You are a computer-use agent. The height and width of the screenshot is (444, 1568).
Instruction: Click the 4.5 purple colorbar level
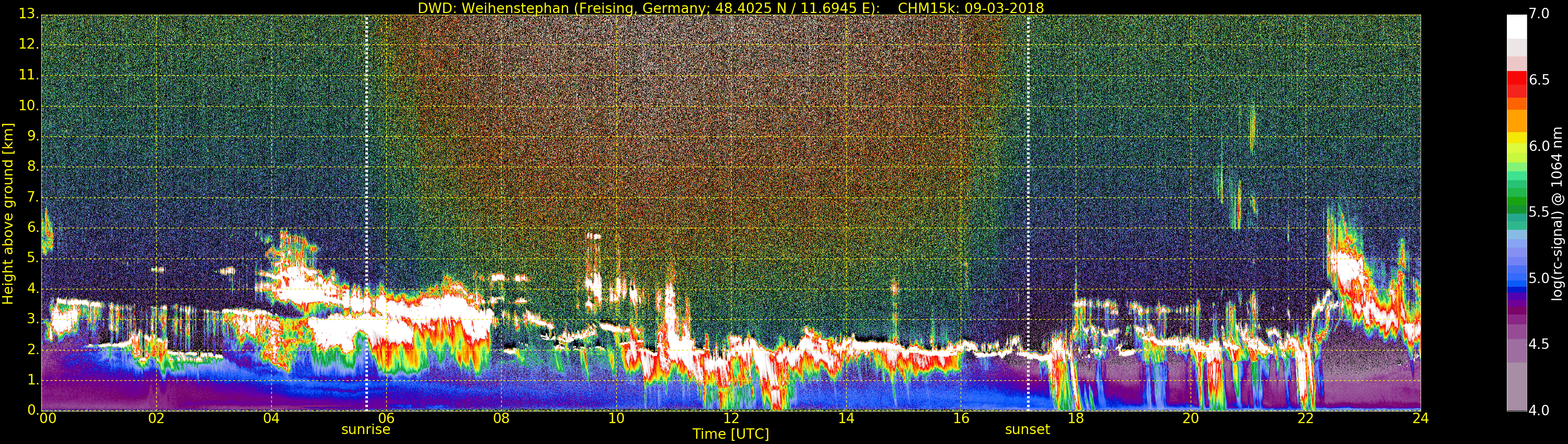1517,345
